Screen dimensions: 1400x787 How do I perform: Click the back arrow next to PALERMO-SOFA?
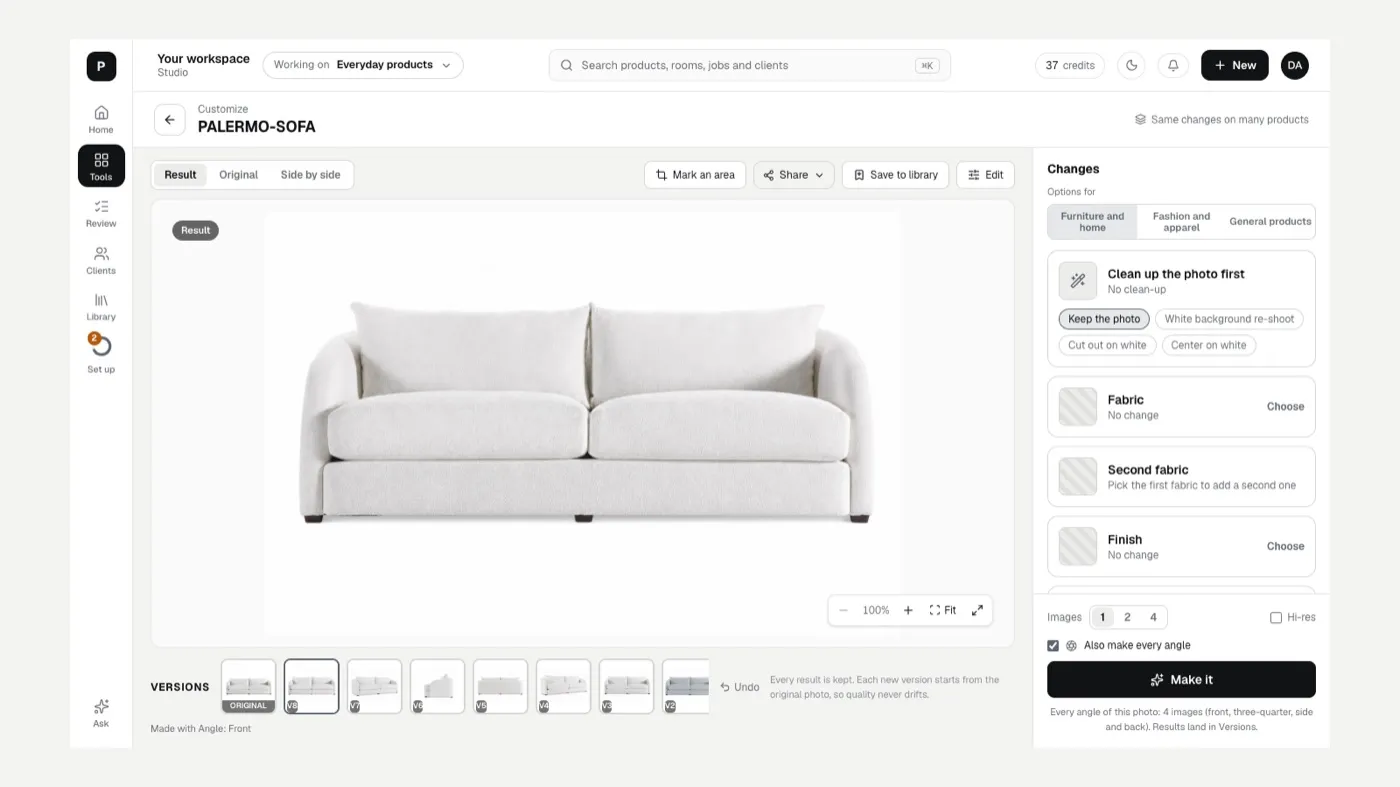[170, 119]
